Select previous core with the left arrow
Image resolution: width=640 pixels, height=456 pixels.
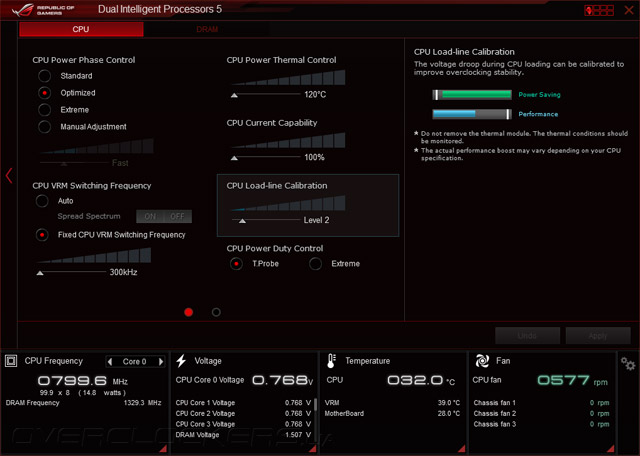[x=109, y=361]
